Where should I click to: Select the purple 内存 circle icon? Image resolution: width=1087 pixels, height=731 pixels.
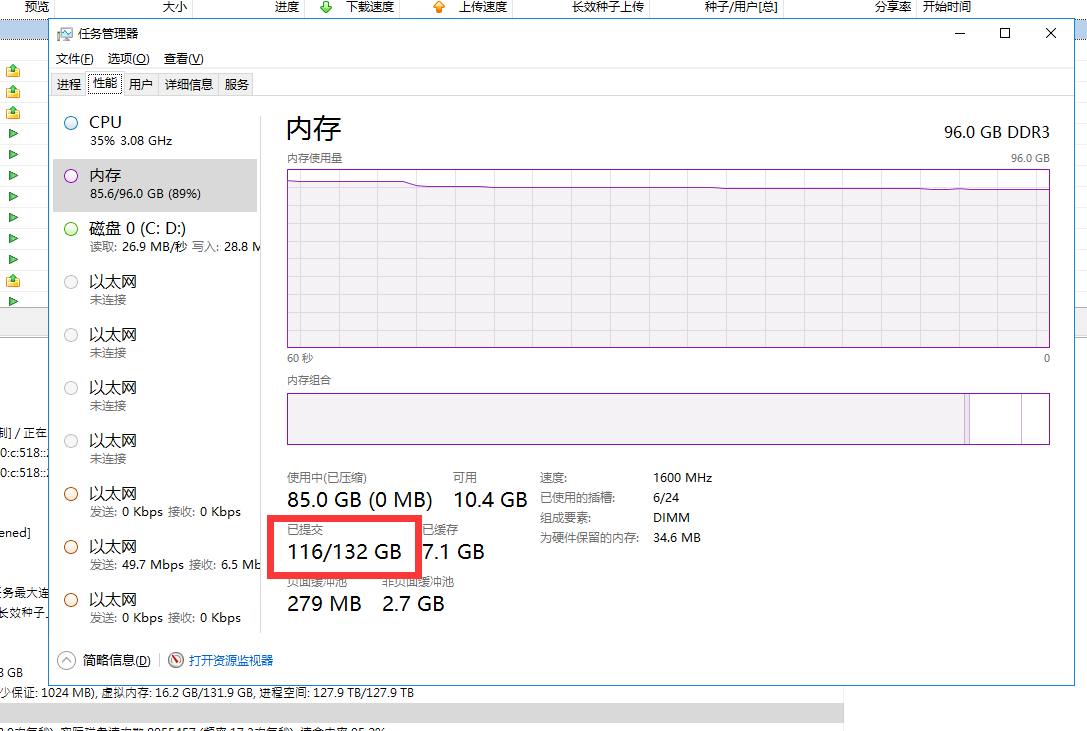coord(71,176)
